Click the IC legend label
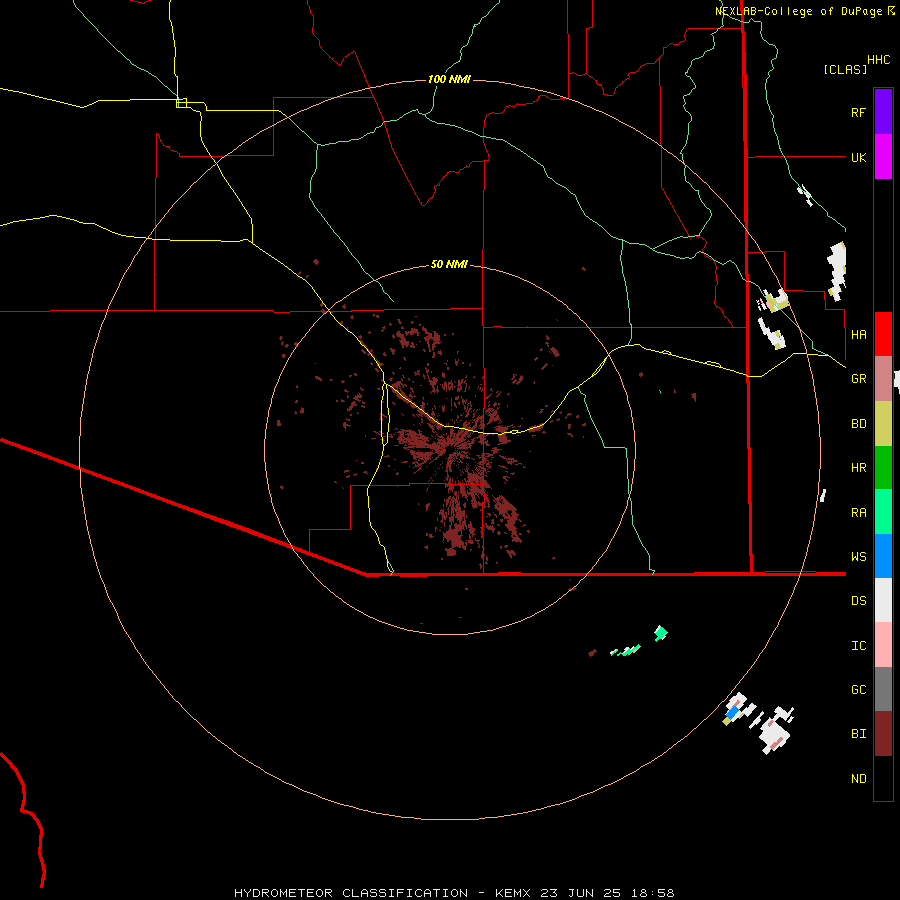This screenshot has width=900, height=900. [x=858, y=645]
